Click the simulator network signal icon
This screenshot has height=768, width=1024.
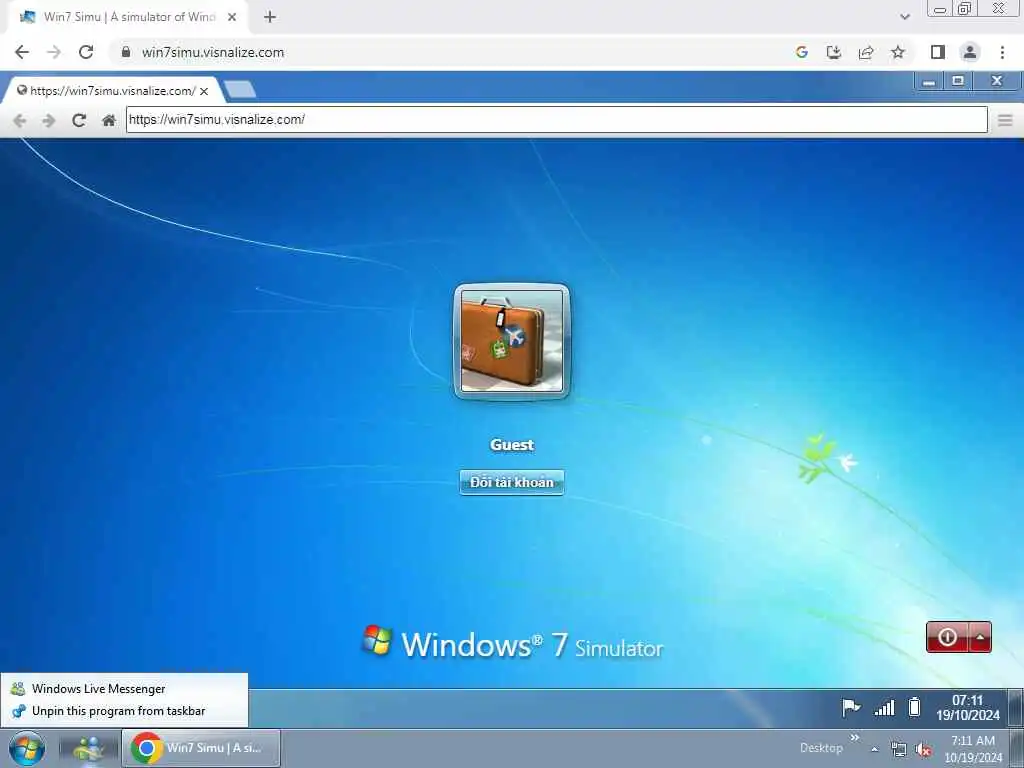(884, 707)
